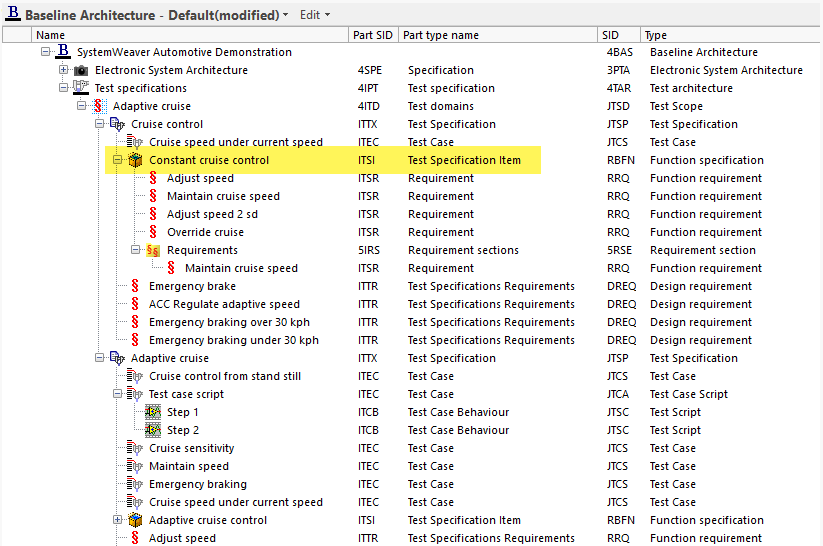
Task: Click the Test domains part type cell
Action: (x=440, y=106)
